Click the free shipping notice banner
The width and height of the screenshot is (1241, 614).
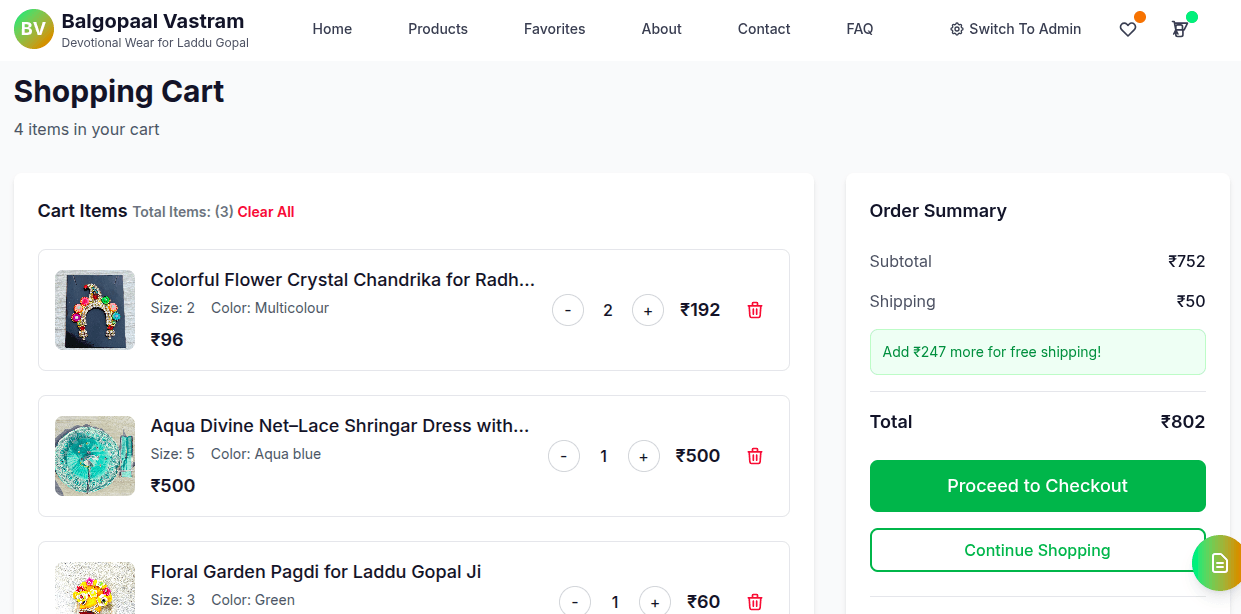[1038, 352]
